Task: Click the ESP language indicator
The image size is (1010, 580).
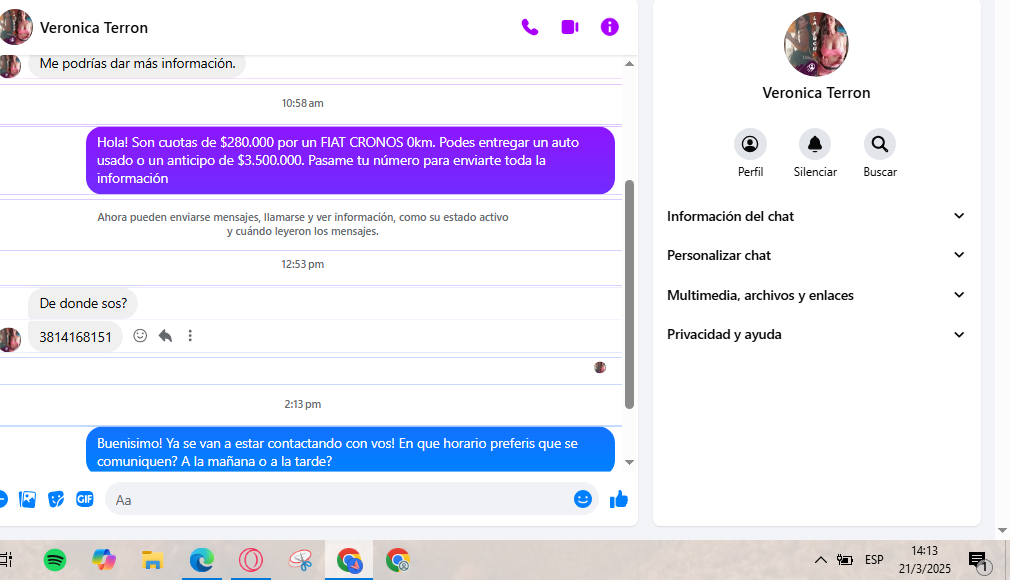Action: click(874, 560)
